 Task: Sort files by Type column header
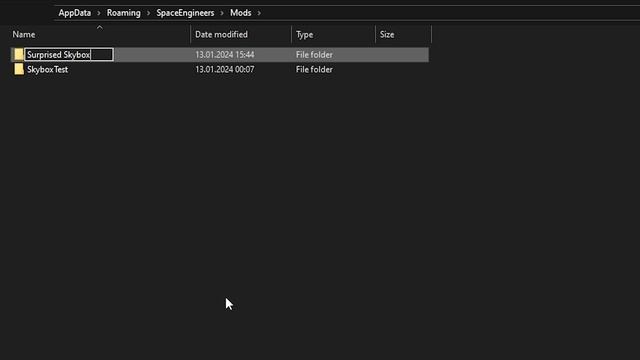[x=304, y=35]
